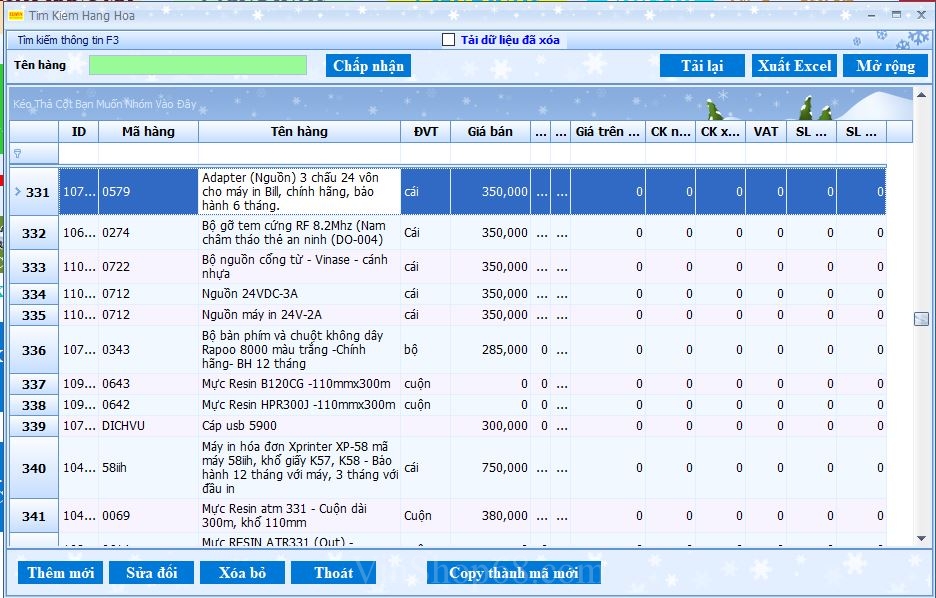Click the Thêm mới button

(61, 573)
